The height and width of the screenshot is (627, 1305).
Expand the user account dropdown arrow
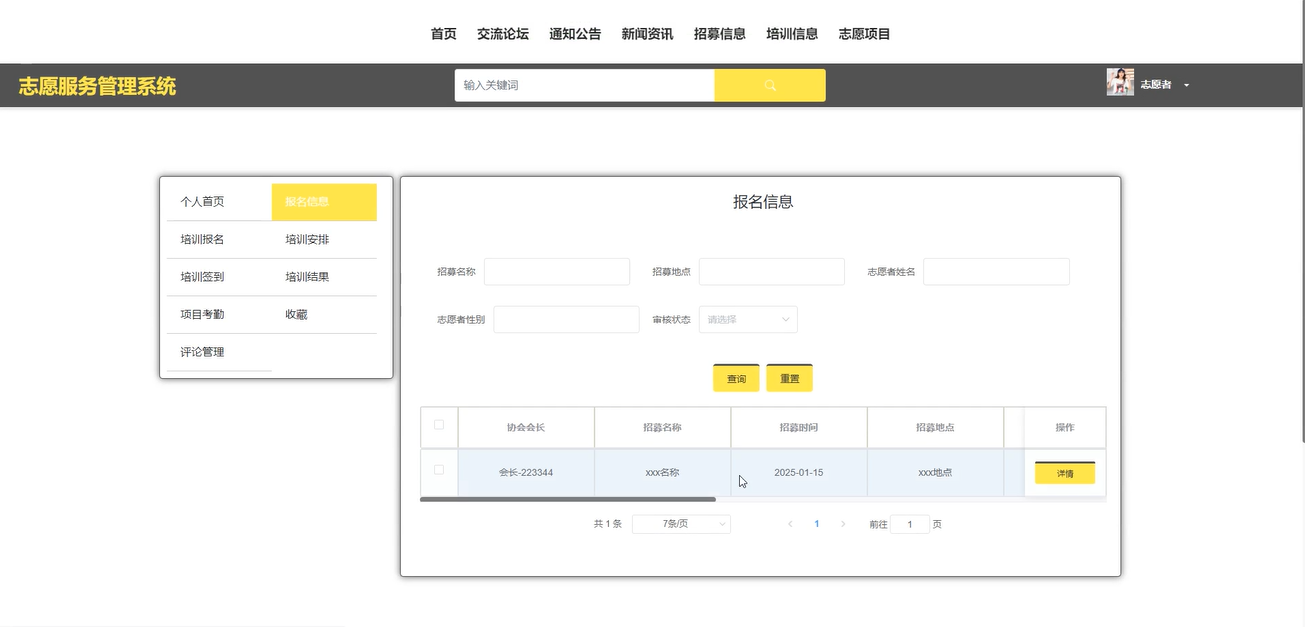1186,86
